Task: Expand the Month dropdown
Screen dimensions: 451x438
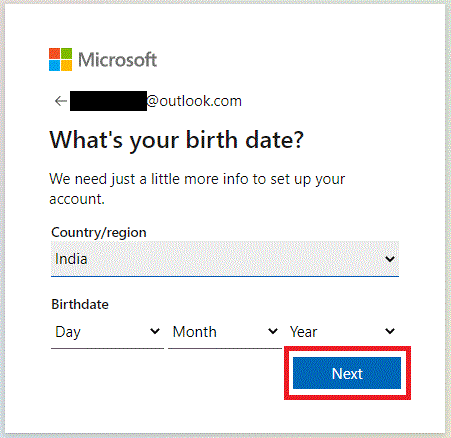Action: coord(225,332)
